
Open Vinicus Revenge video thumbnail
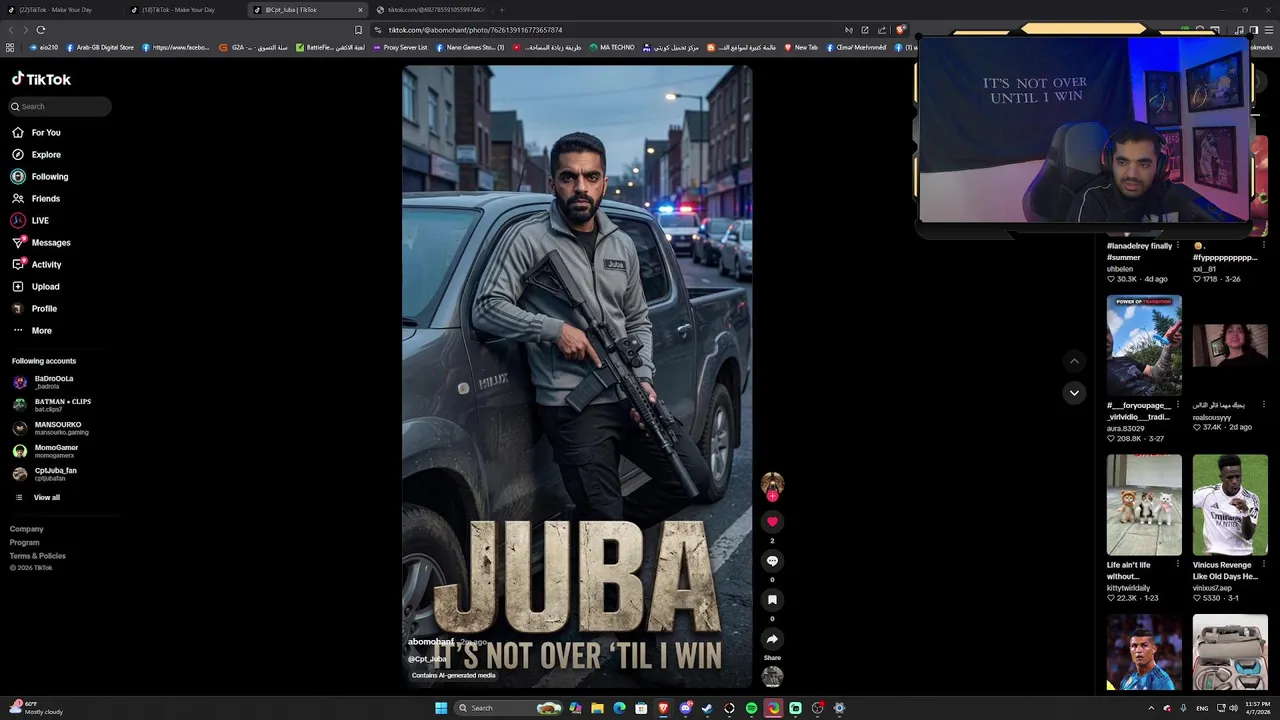(x=1230, y=505)
